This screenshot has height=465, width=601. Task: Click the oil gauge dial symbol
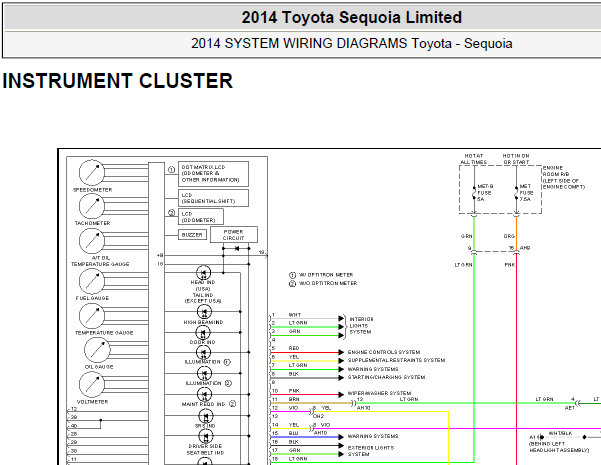[x=97, y=350]
